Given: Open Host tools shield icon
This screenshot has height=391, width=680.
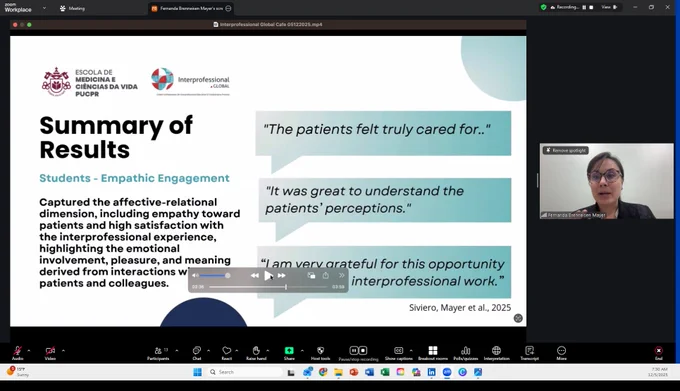Looking at the screenshot, I should click(x=320, y=350).
